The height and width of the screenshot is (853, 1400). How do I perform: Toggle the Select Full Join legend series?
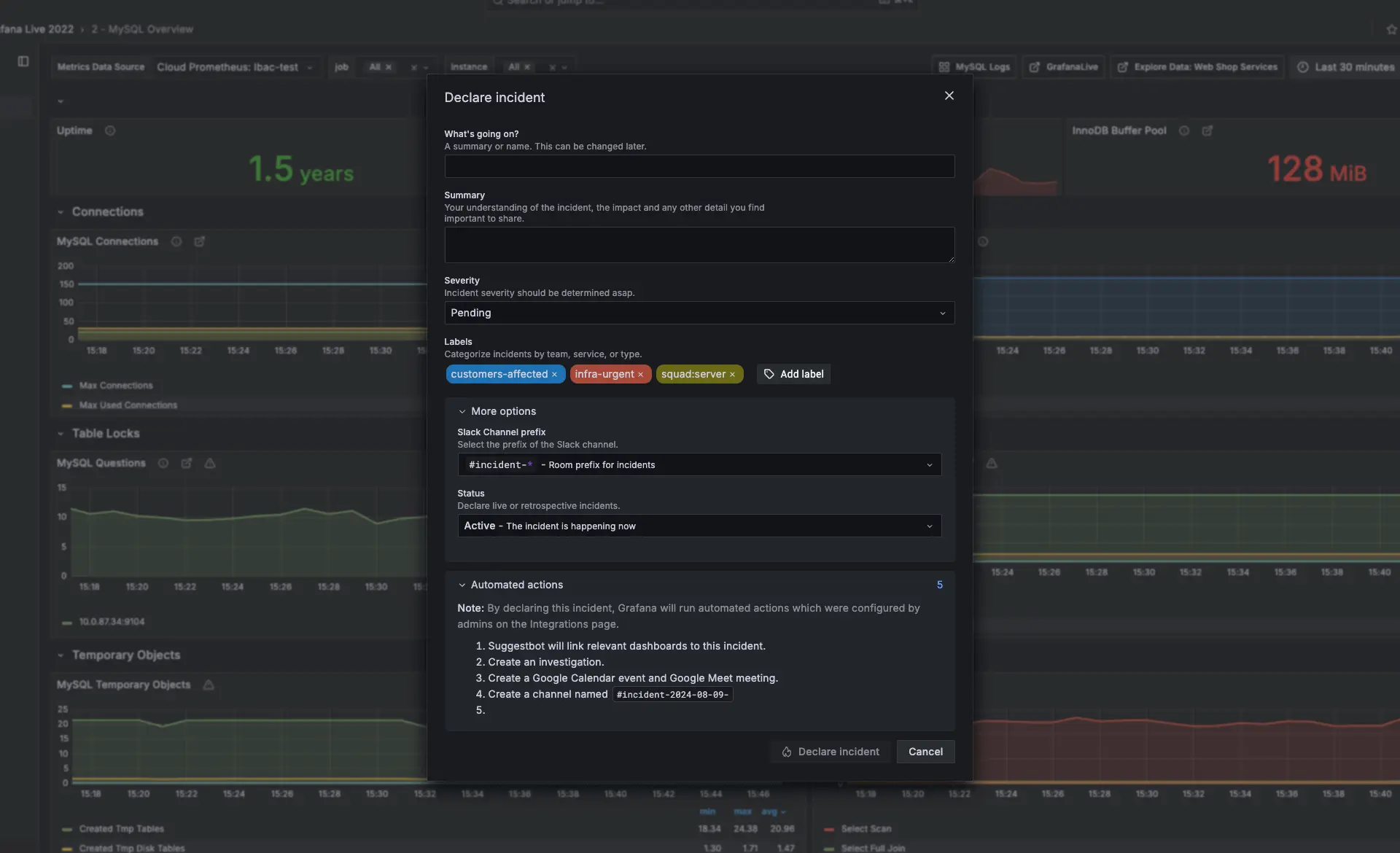872,849
